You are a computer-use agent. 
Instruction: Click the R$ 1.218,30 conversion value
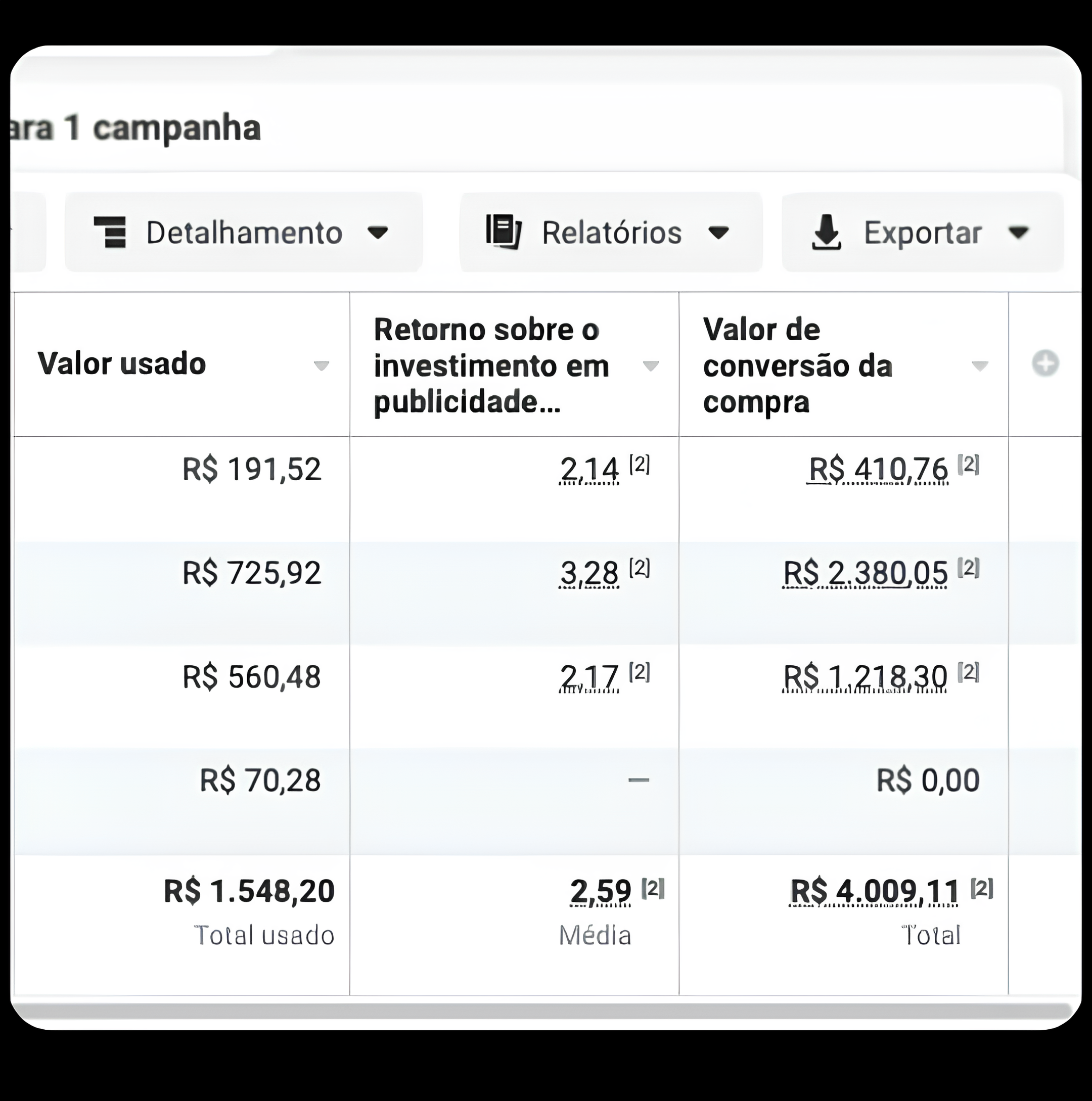(x=865, y=677)
